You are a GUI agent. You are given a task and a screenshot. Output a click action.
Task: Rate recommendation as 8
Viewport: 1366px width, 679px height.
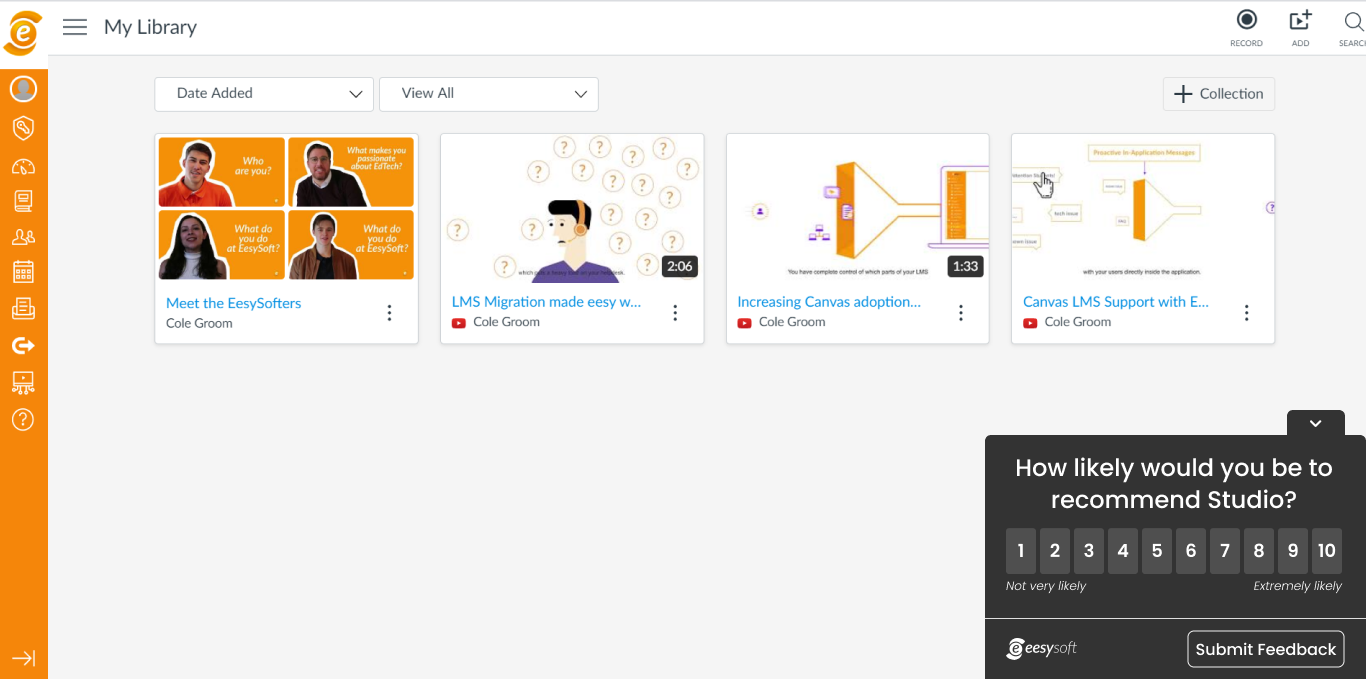point(1259,551)
